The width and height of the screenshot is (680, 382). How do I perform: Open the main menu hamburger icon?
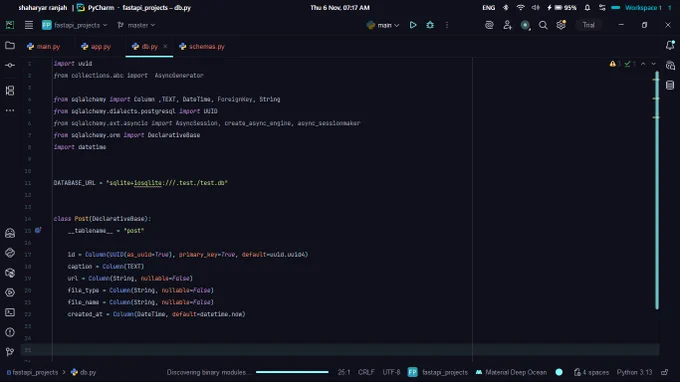pyautogui.click(x=29, y=25)
